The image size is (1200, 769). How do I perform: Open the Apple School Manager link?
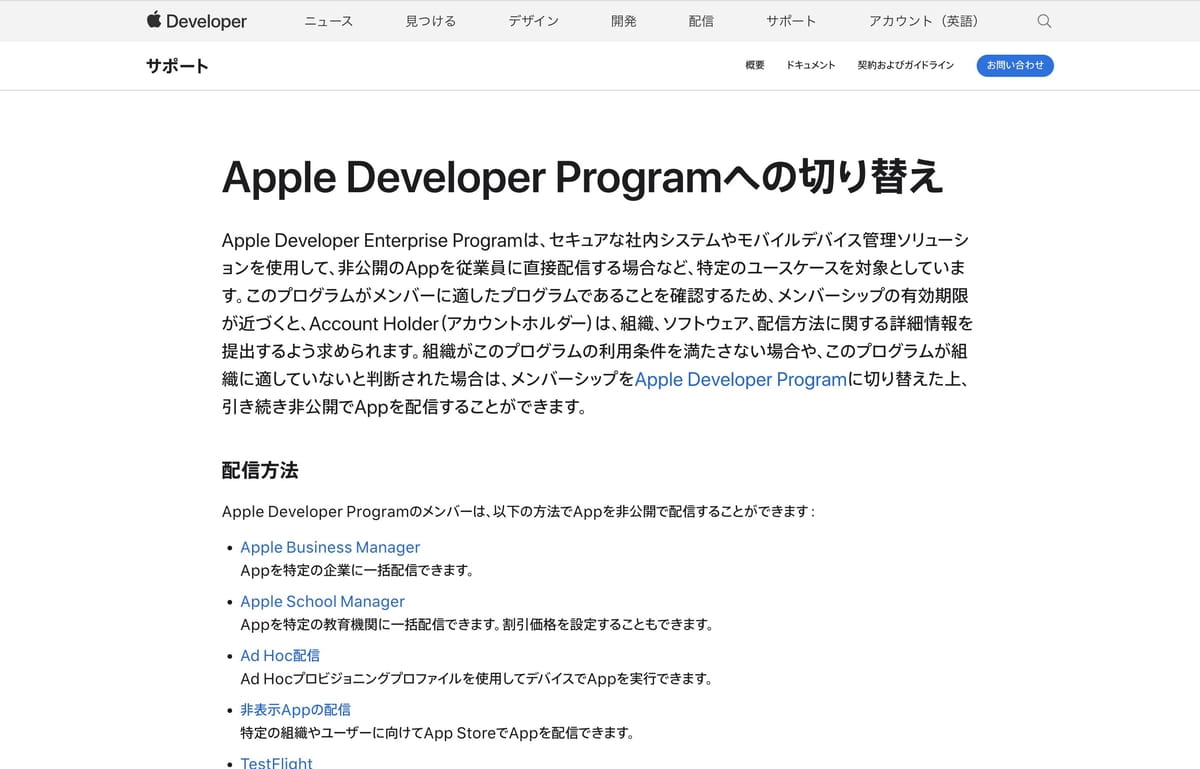[322, 601]
